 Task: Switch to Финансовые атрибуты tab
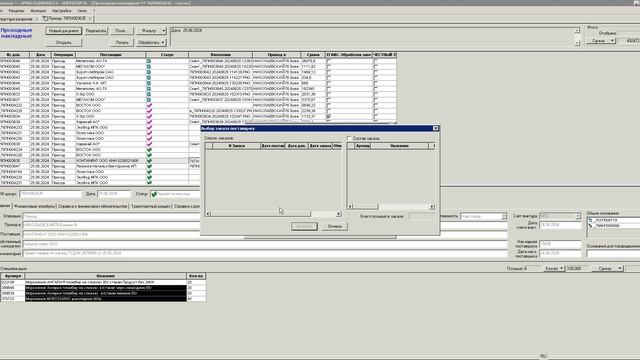[34, 206]
